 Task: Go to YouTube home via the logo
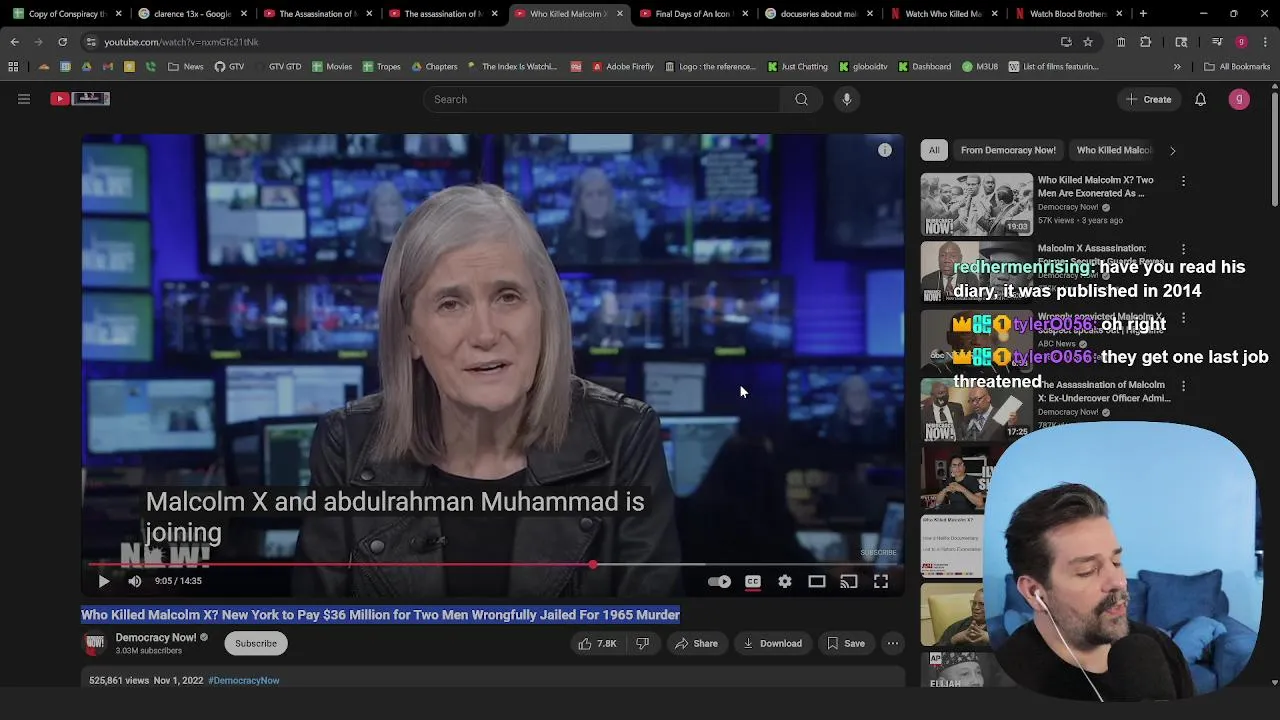pos(80,98)
